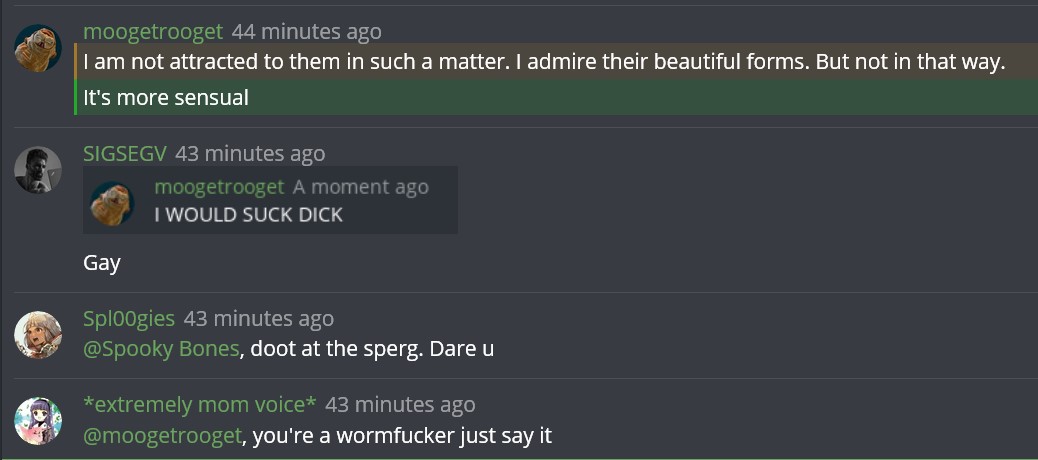Open Spl00gies' anime avatar
1038x460 pixels.
(x=38, y=335)
